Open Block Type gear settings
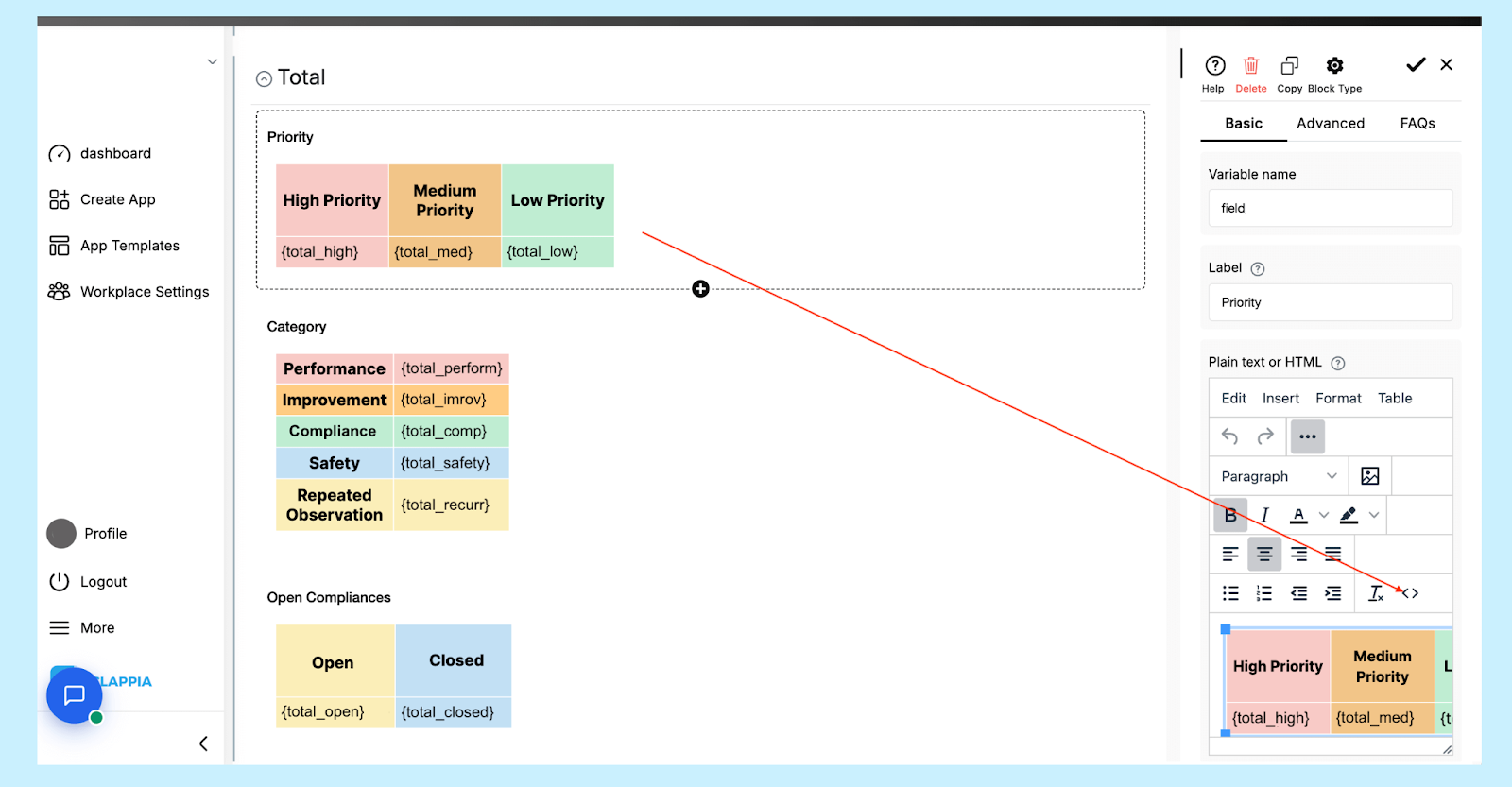This screenshot has width=1512, height=787. [1334, 66]
